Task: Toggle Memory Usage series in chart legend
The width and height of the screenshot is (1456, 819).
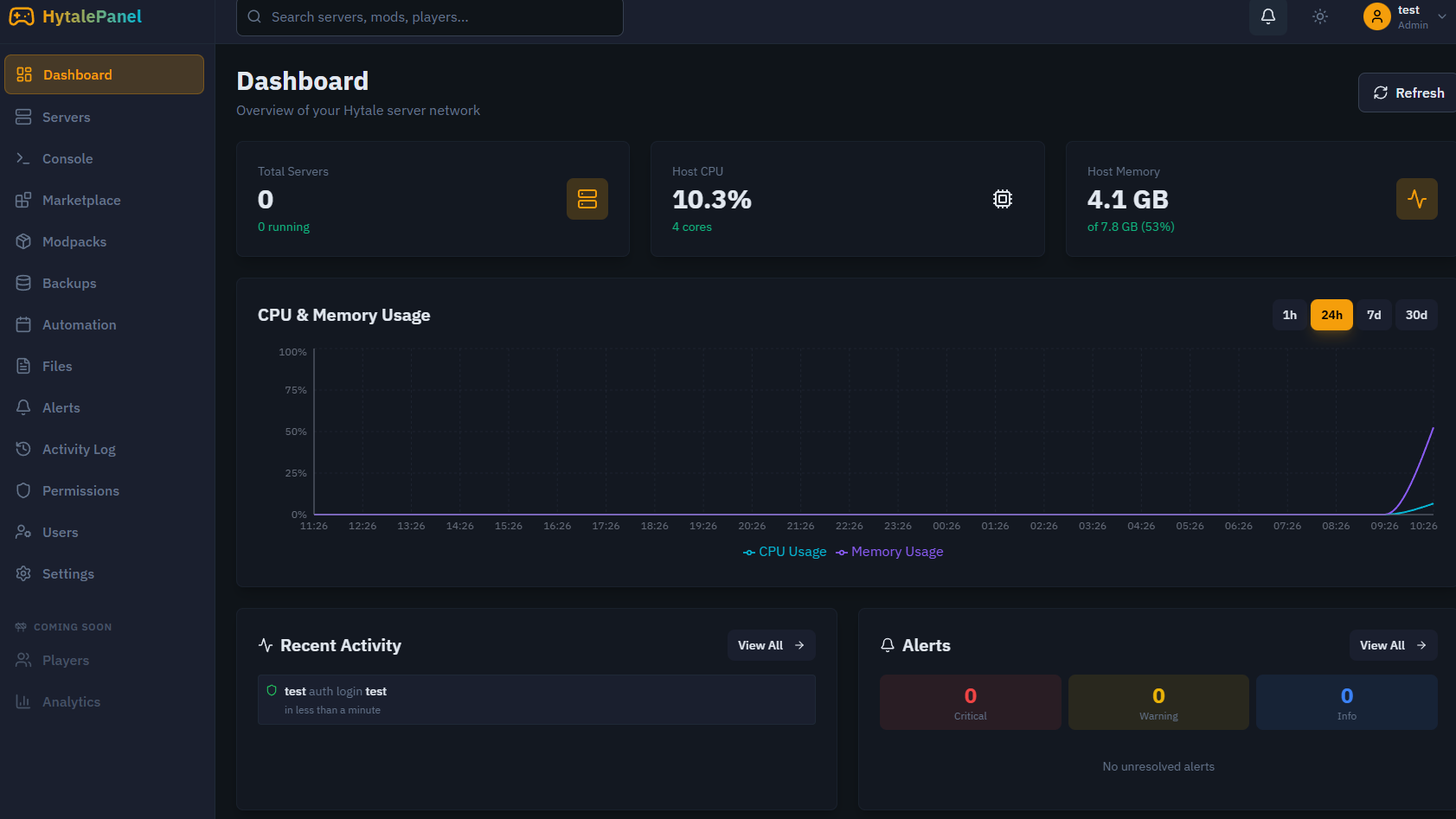Action: pos(889,552)
